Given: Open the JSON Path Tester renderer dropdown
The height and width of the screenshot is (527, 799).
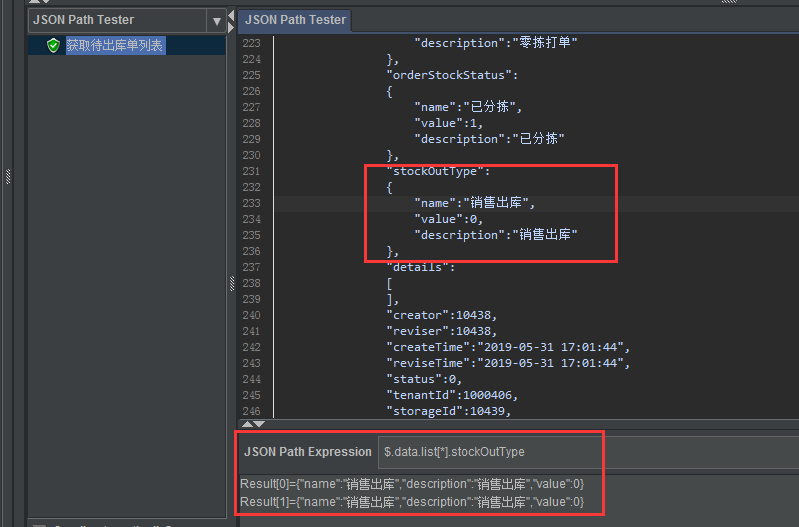Looking at the screenshot, I should click(x=217, y=21).
